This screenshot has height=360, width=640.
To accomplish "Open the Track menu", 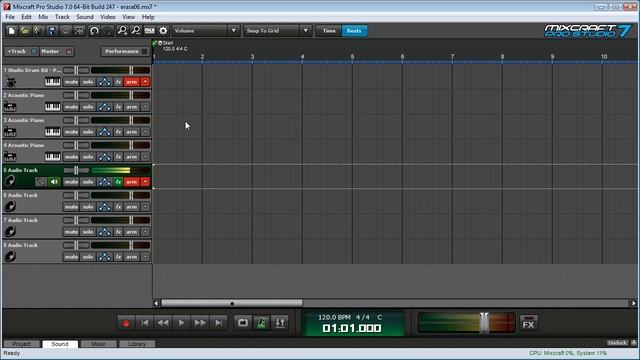I will pos(62,17).
